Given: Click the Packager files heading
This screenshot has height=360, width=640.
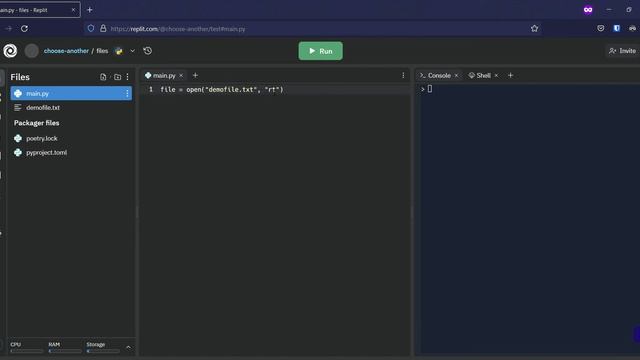Looking at the screenshot, I should [x=36, y=123].
